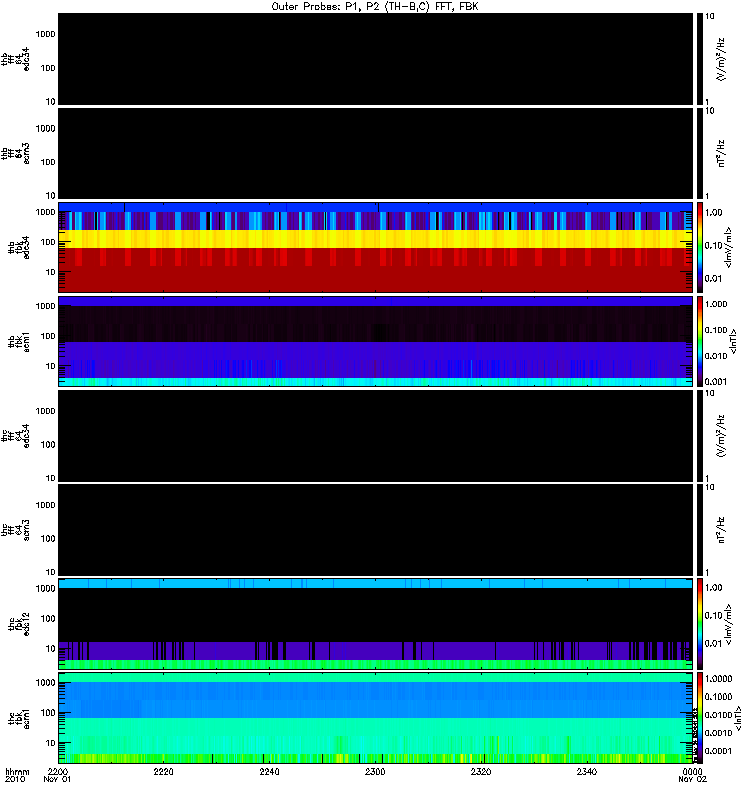Click the <|mV/m|> unit label of thb fbk edc34
Image resolution: width=750 pixels, height=800 pixels.
pyautogui.click(x=728, y=247)
